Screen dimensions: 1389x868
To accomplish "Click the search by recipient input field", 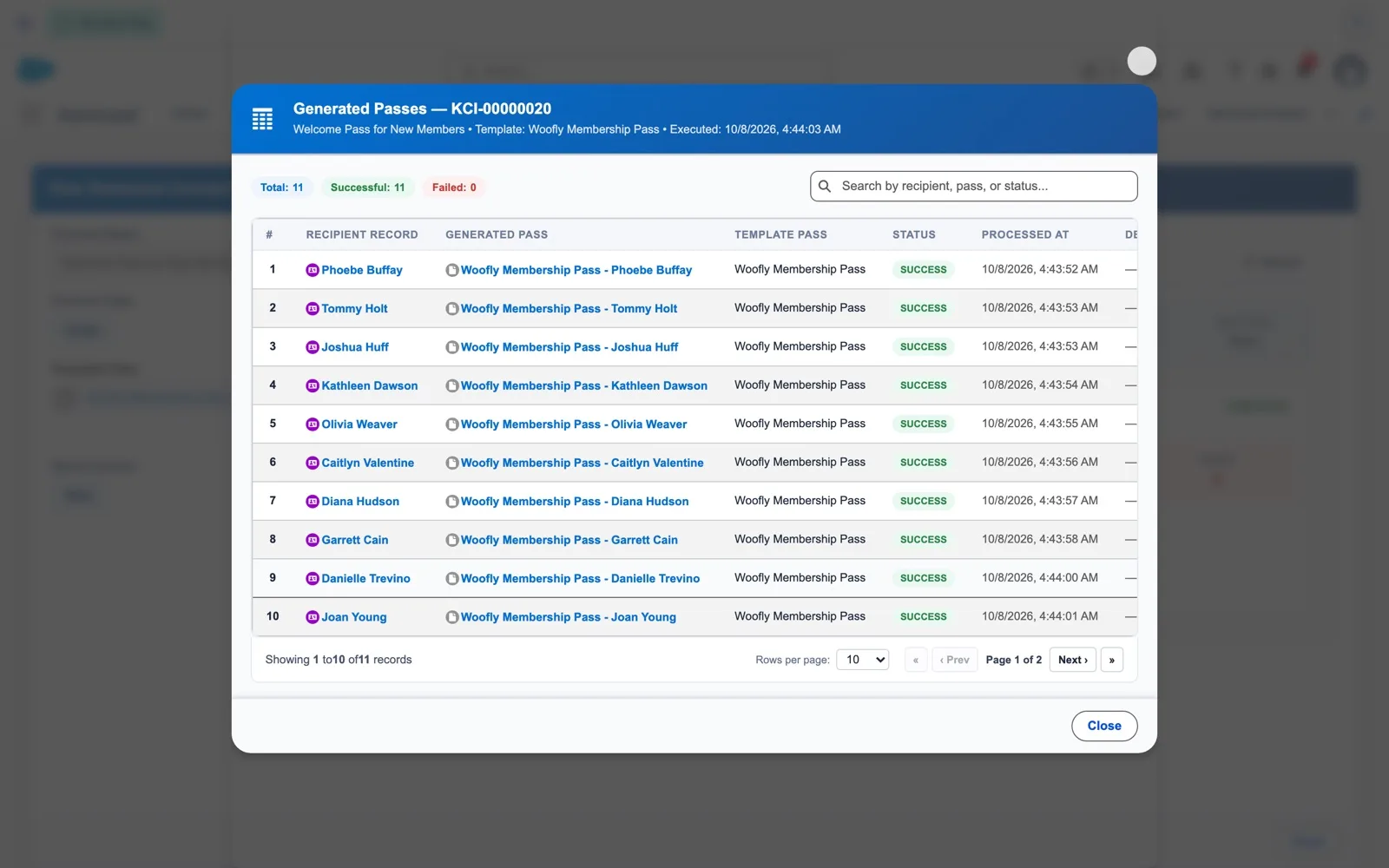I will (973, 186).
